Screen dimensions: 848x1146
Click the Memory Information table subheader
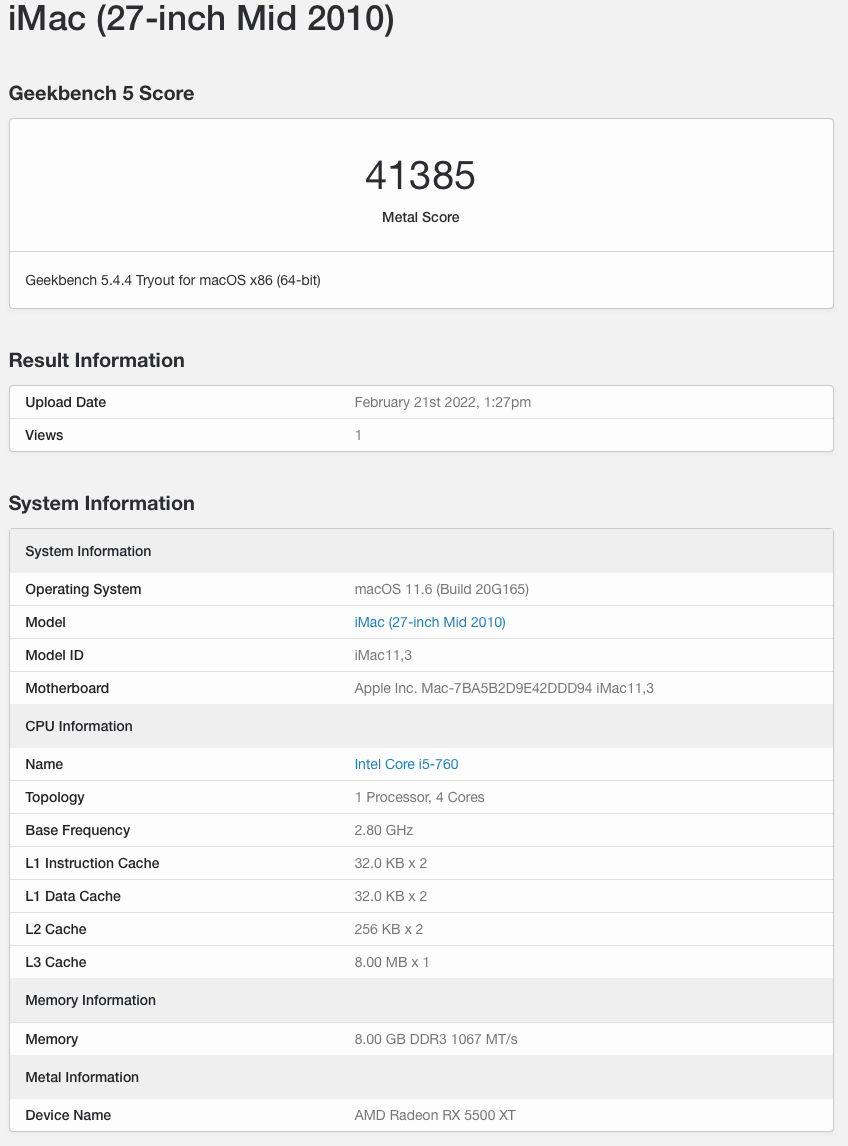[89, 1000]
